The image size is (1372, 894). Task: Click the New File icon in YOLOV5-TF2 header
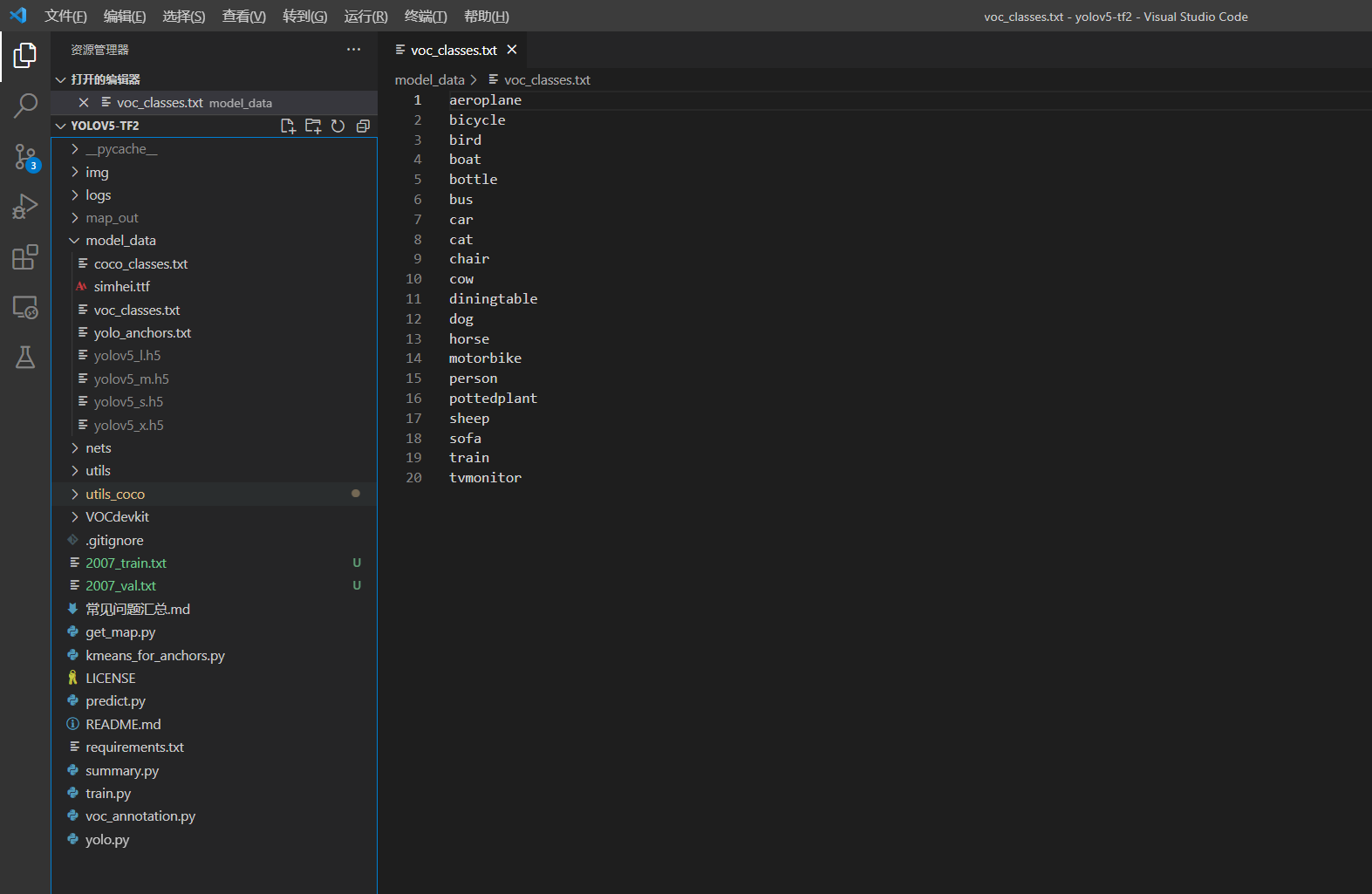click(x=289, y=126)
